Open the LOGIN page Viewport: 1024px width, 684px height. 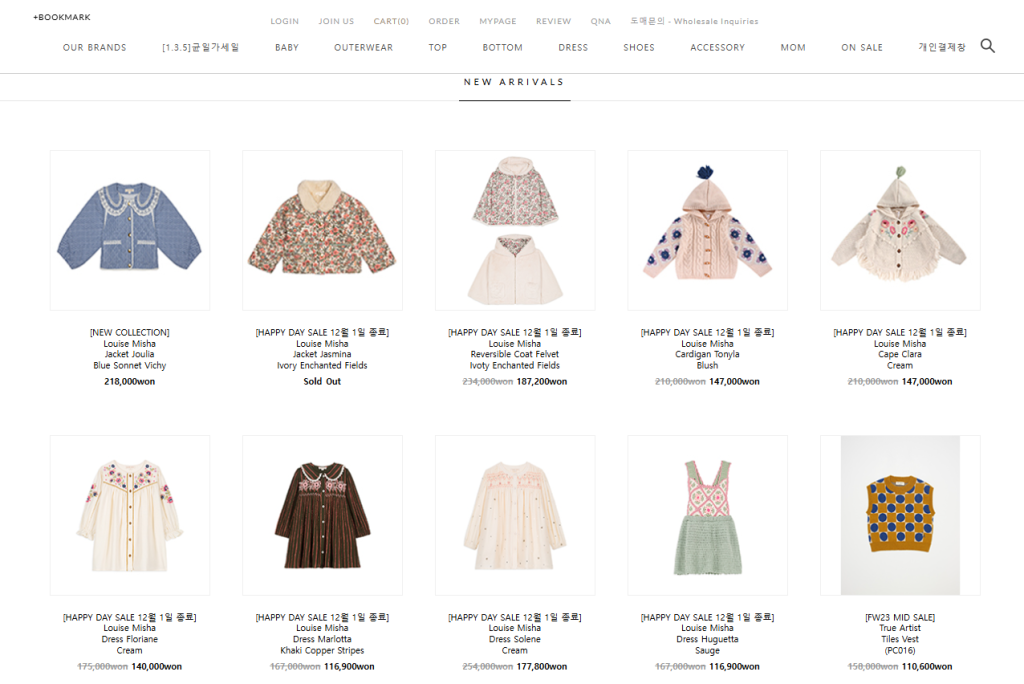point(285,21)
